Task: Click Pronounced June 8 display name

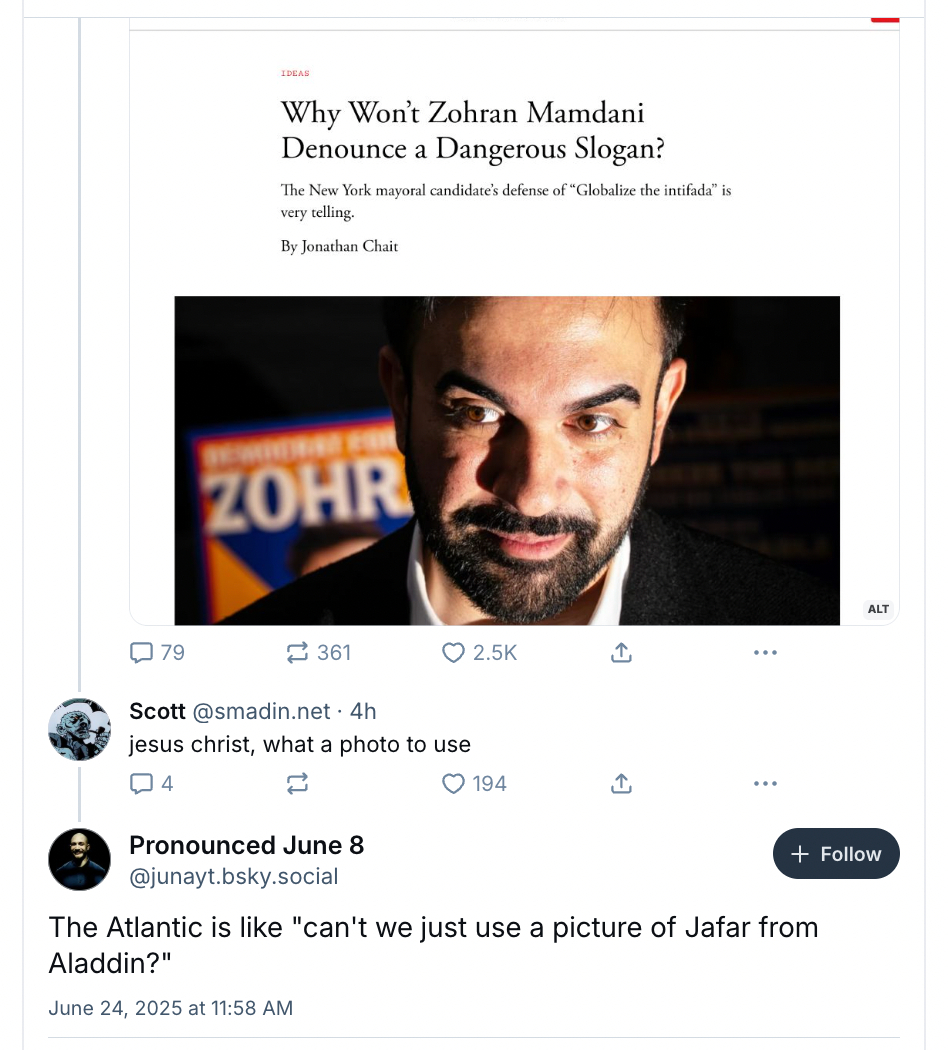Action: pos(246,845)
